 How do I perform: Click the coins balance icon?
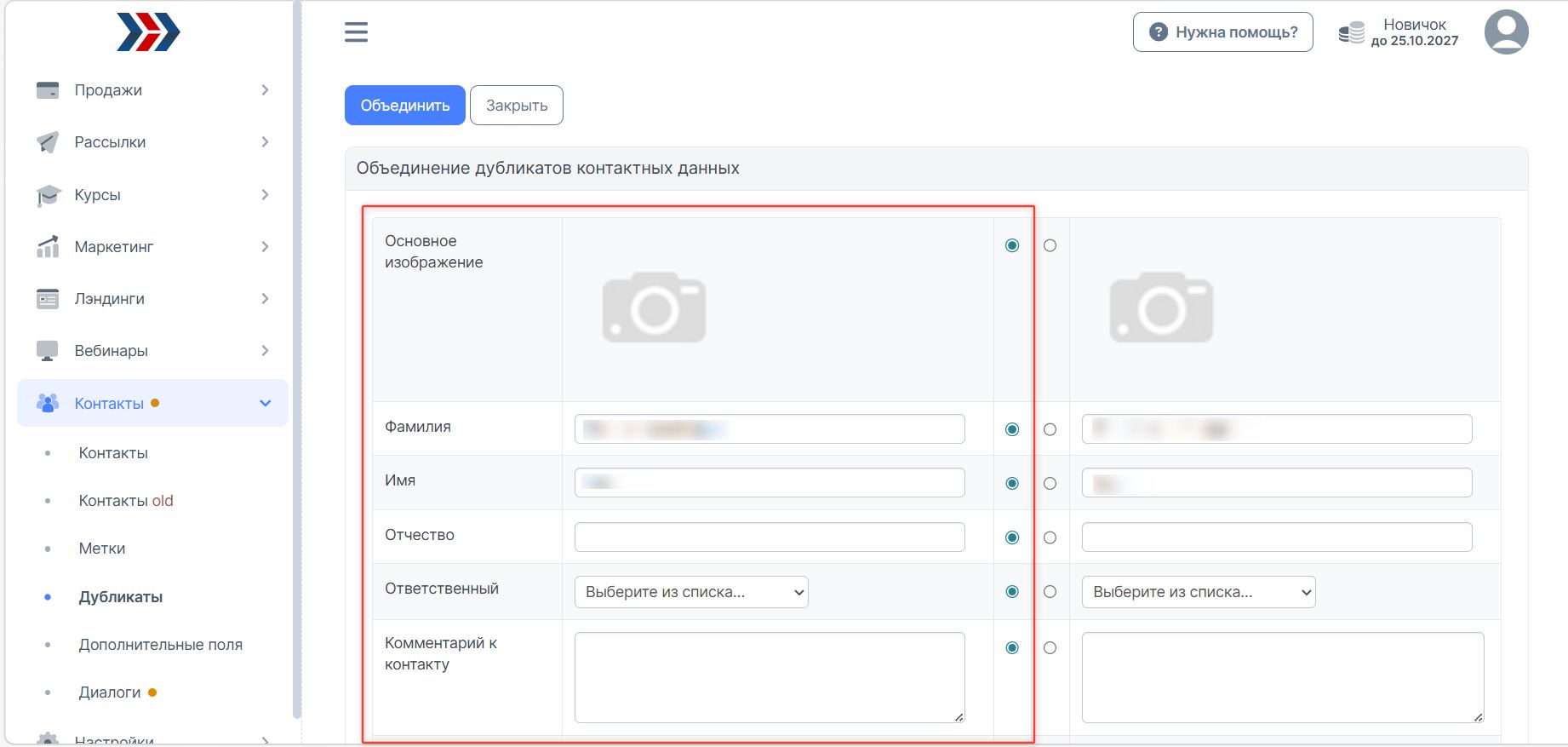point(1351,32)
